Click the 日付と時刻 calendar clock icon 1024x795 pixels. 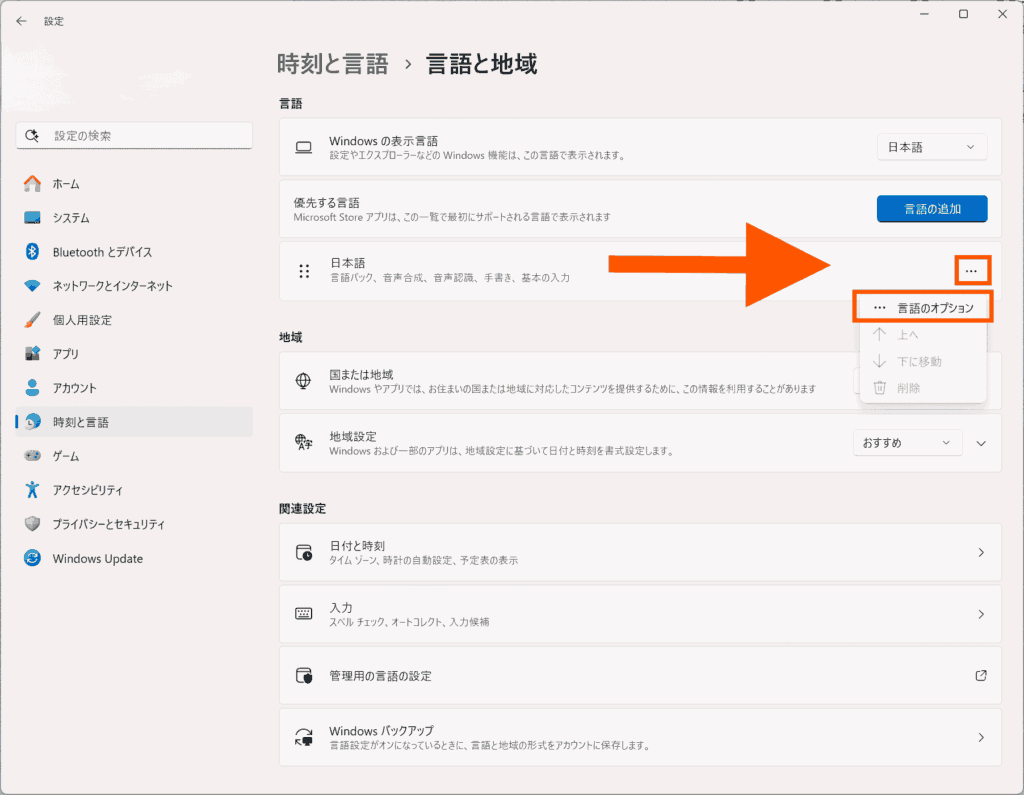[304, 553]
